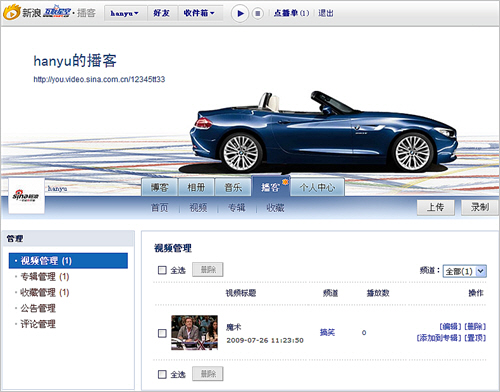Open 专辑管理 (1) in sidebar
The image size is (500, 392).
point(45,277)
